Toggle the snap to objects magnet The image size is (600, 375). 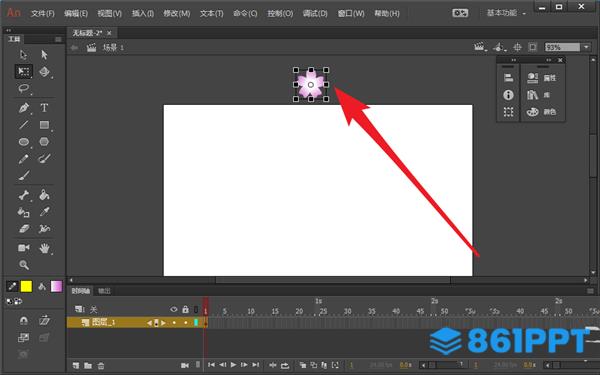24,320
